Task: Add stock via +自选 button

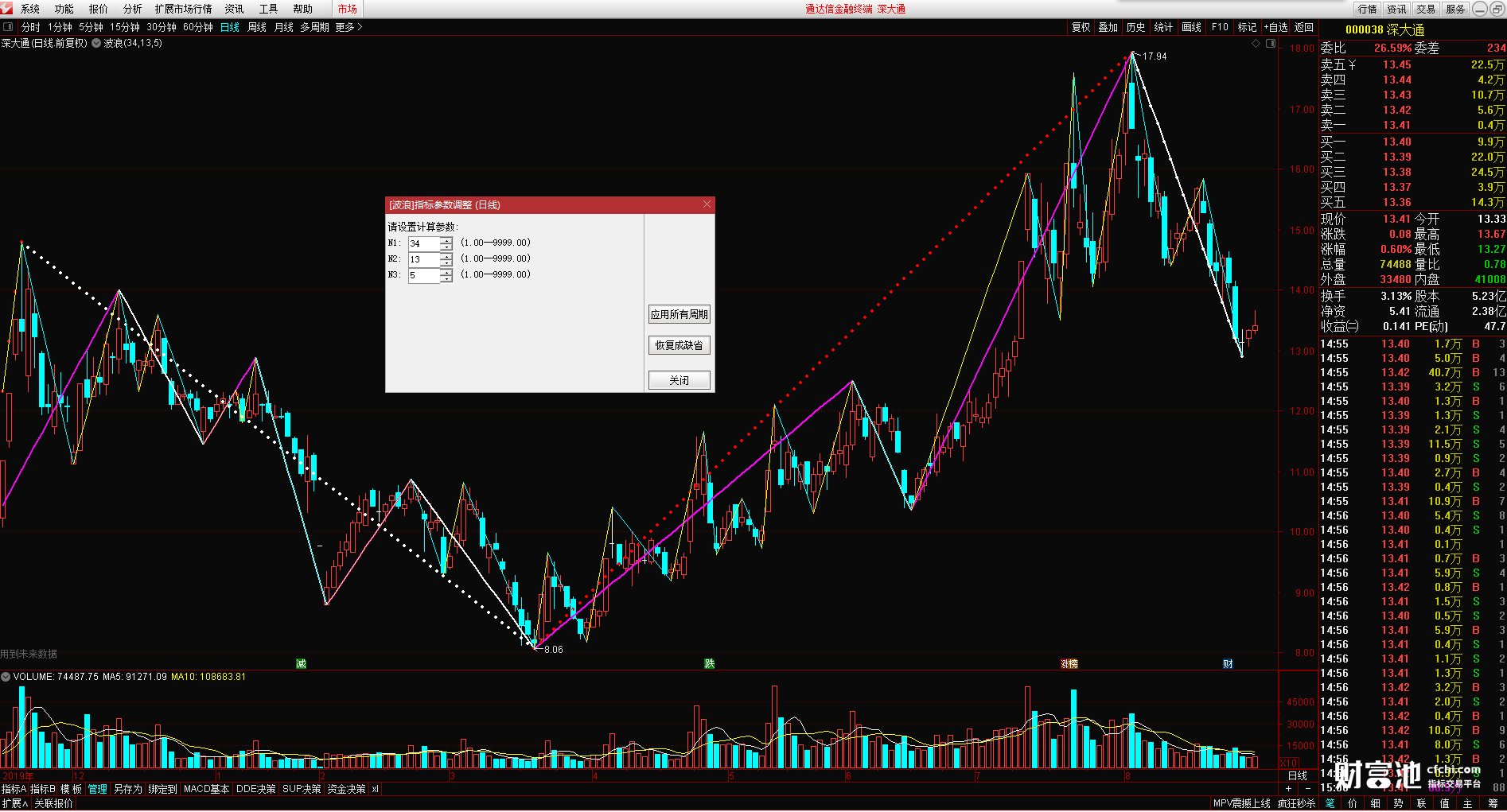Action: click(x=1275, y=27)
